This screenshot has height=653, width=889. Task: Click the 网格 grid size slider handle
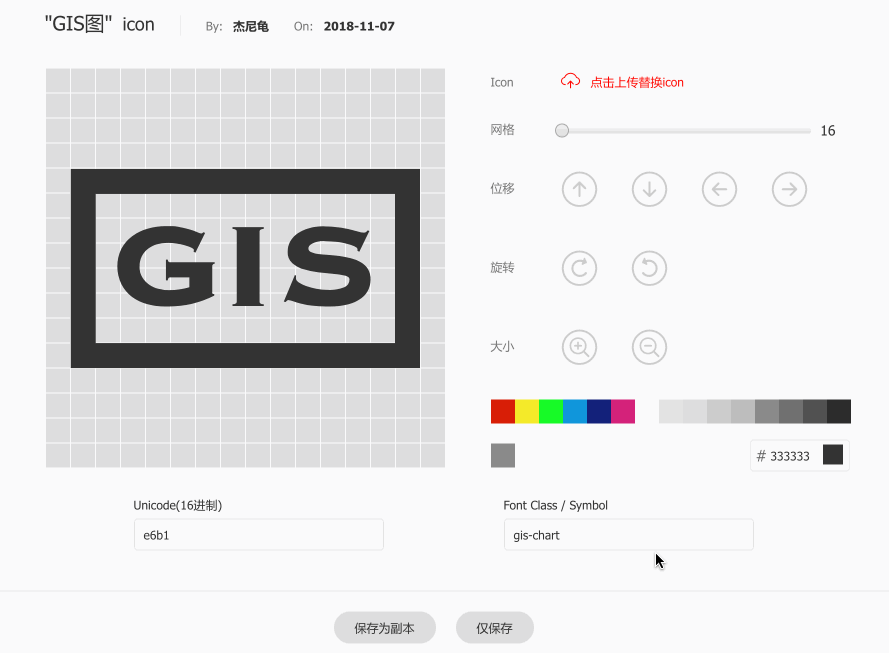[562, 130]
